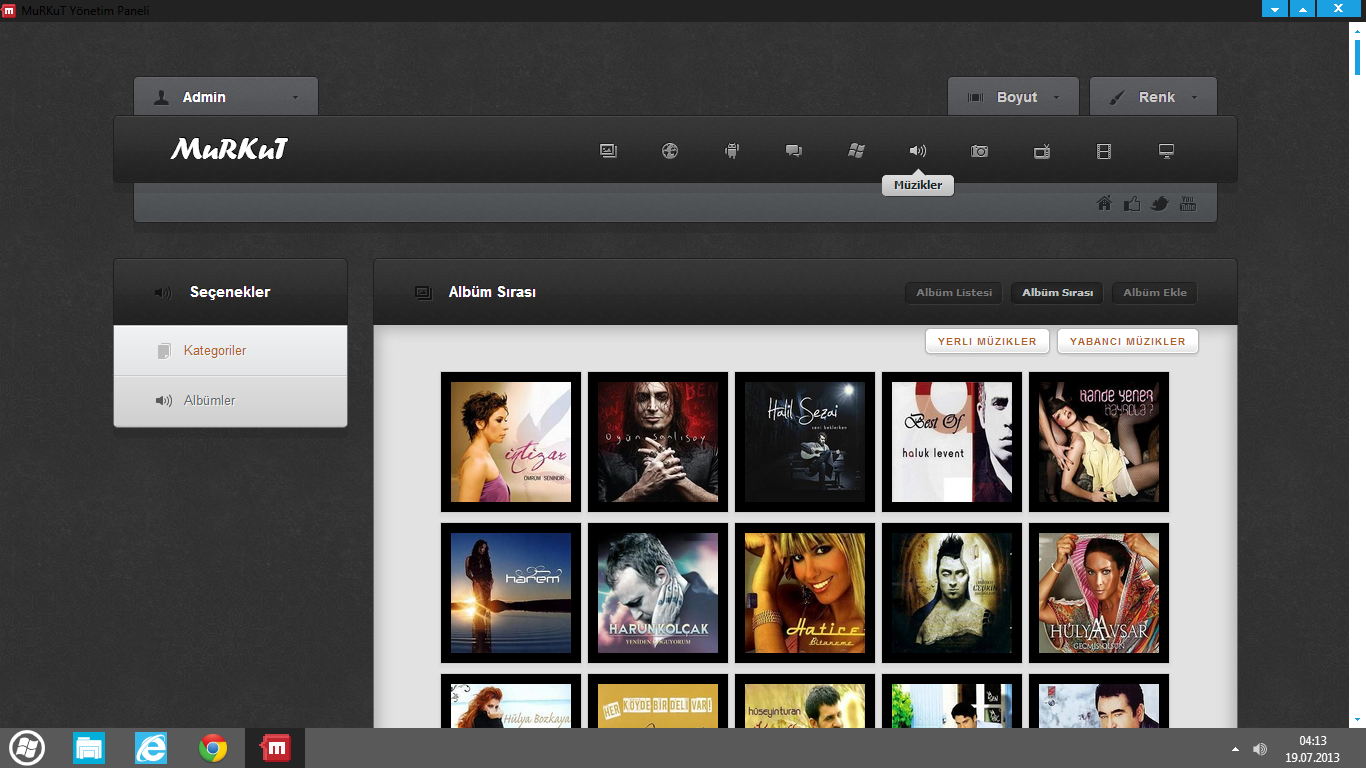Click the Yabancı Müzikler button
The image size is (1366, 768).
click(1127, 341)
